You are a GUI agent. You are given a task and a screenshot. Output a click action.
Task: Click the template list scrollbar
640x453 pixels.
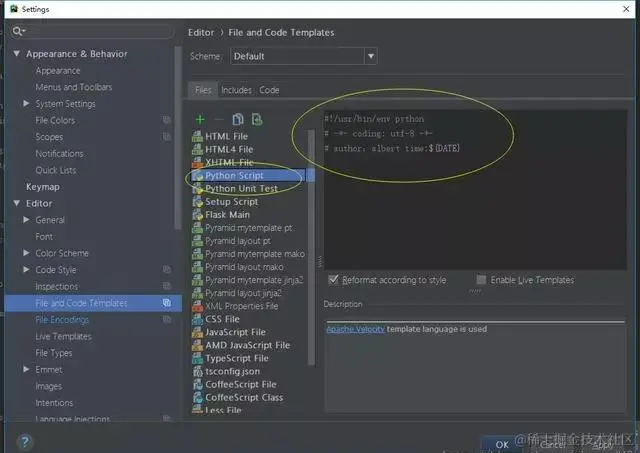(x=311, y=247)
